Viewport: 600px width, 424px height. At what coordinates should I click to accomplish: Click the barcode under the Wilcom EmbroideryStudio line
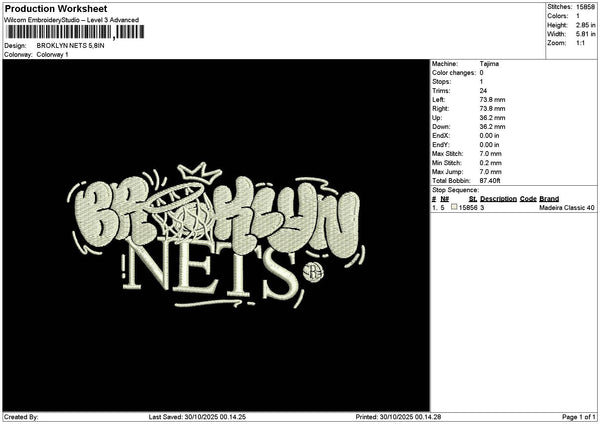point(74,32)
